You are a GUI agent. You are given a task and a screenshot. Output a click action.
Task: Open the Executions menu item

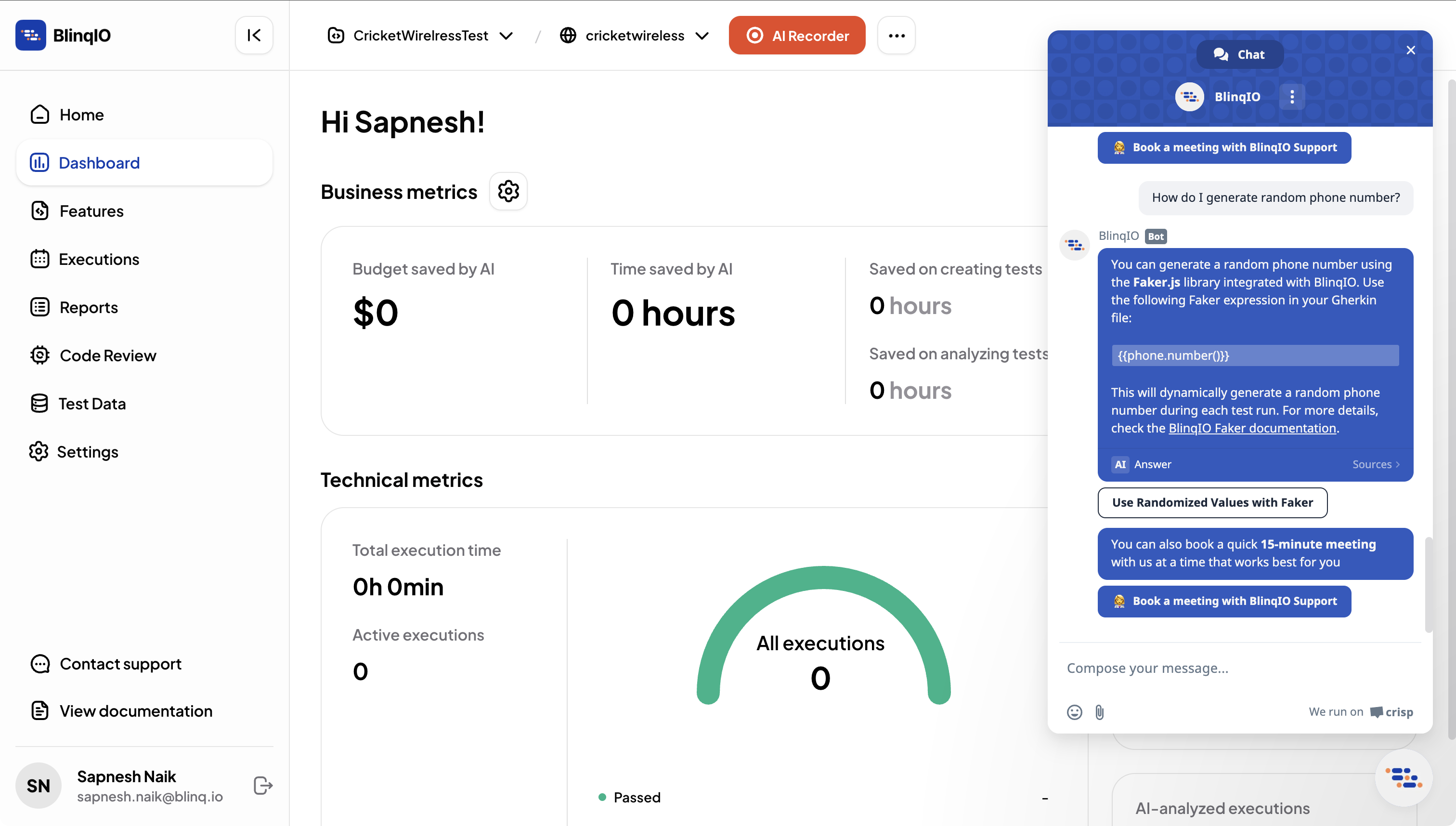click(x=99, y=259)
